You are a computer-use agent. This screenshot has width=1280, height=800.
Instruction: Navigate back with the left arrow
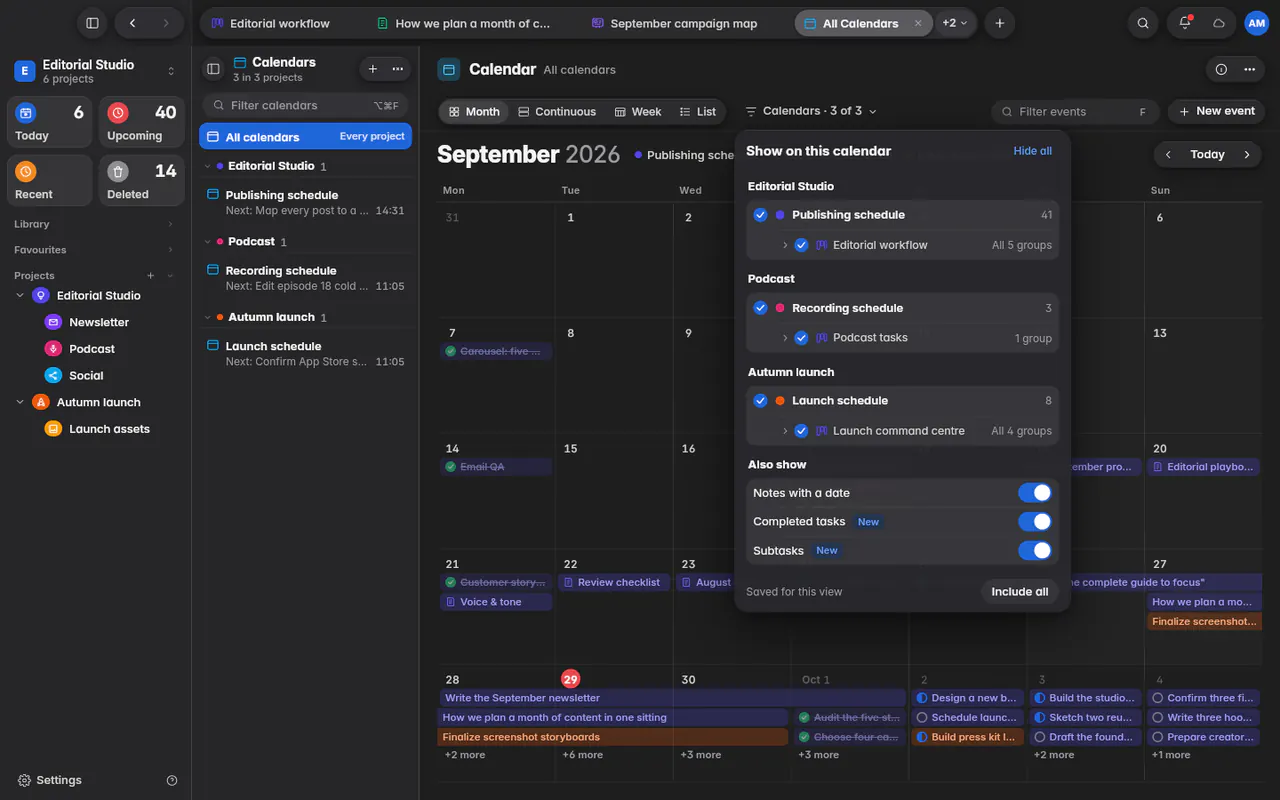click(x=132, y=23)
